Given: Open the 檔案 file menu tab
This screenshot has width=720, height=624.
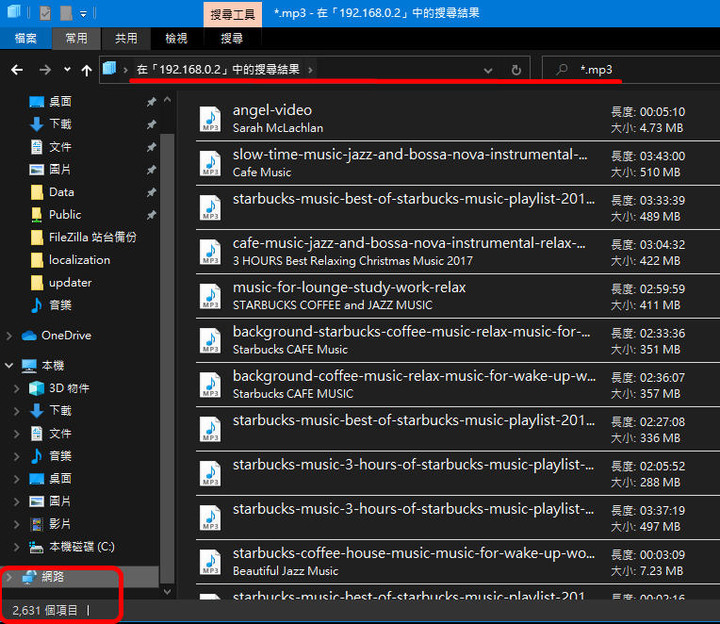Looking at the screenshot, I should point(25,38).
